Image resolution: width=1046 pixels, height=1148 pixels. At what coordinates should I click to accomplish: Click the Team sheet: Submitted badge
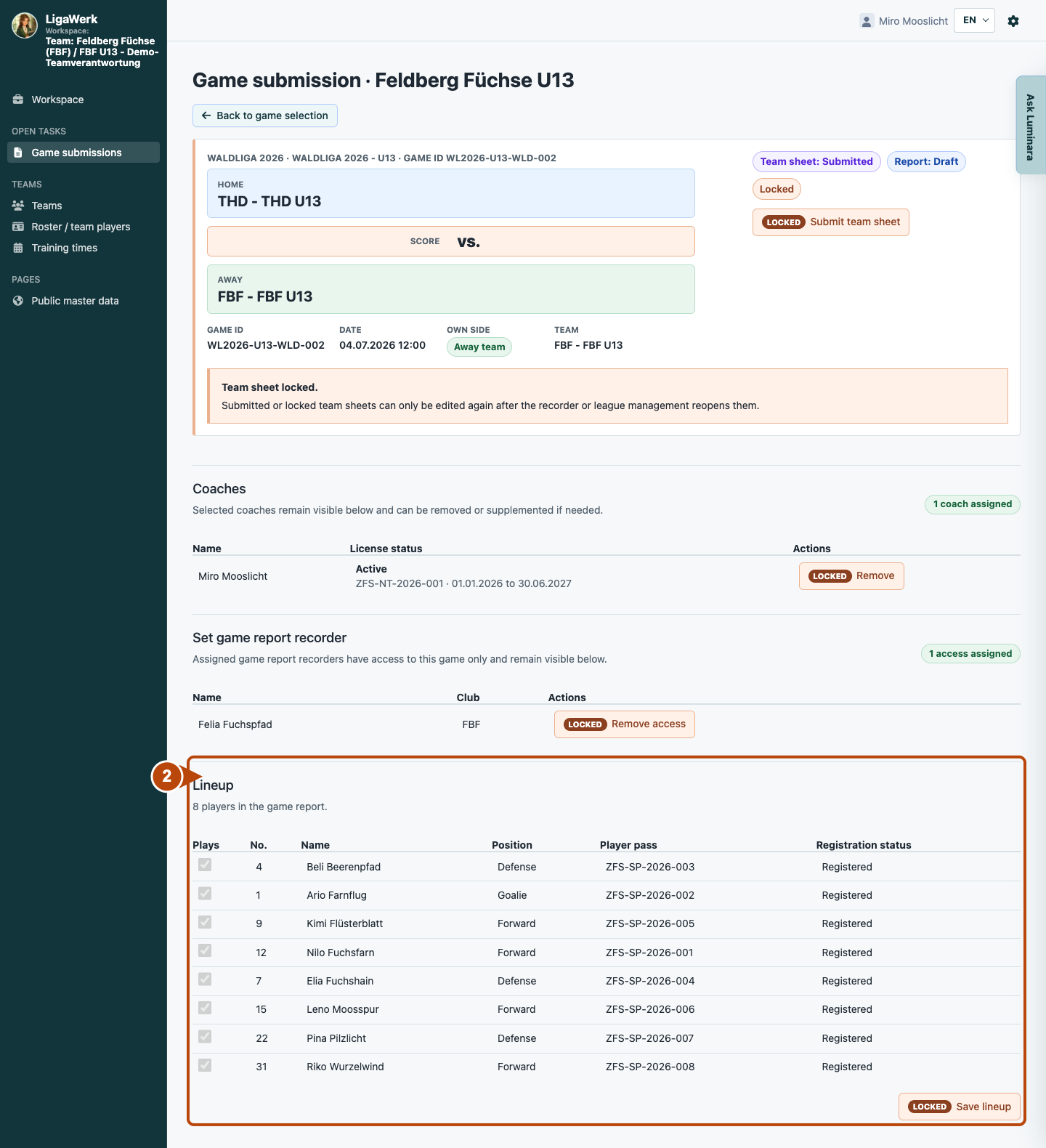(x=816, y=161)
